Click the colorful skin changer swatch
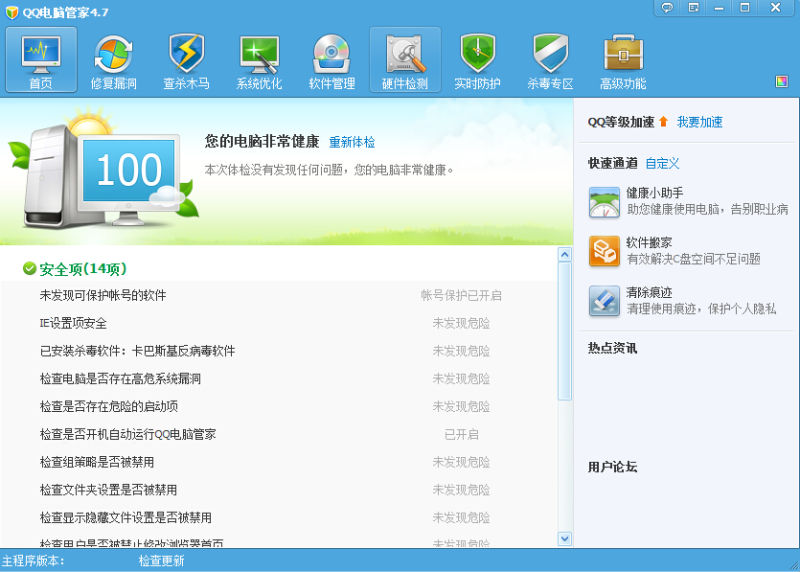This screenshot has height=572, width=800. click(782, 81)
